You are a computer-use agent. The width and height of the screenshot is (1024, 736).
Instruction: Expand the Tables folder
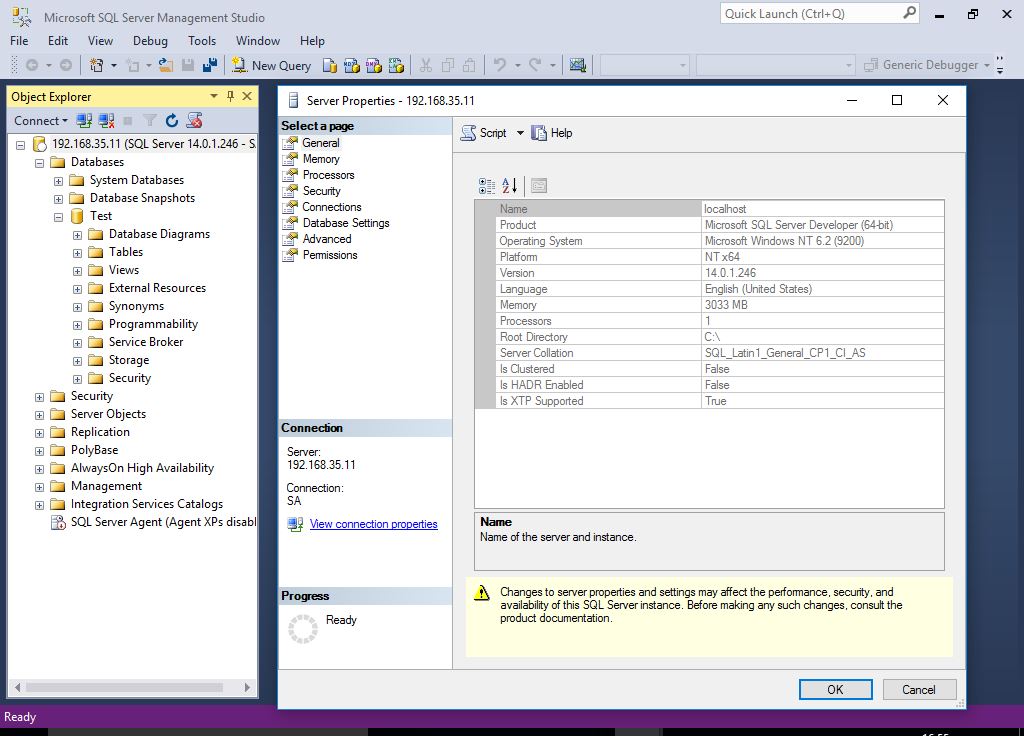pyautogui.click(x=77, y=253)
